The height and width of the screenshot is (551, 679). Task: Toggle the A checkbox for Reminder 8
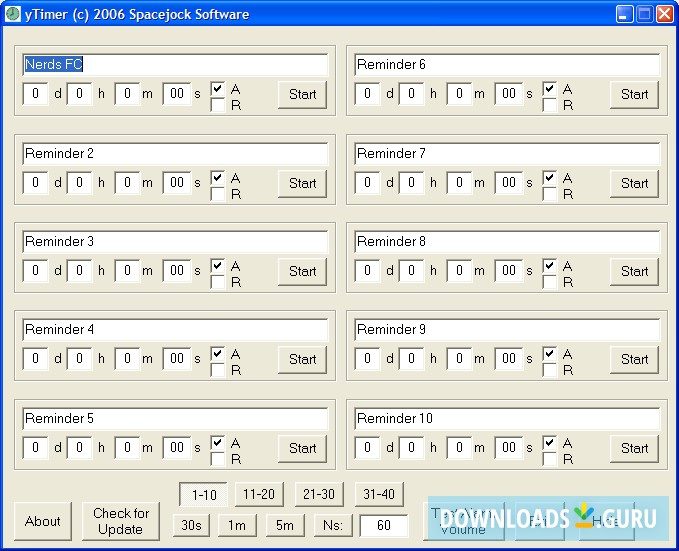point(550,266)
